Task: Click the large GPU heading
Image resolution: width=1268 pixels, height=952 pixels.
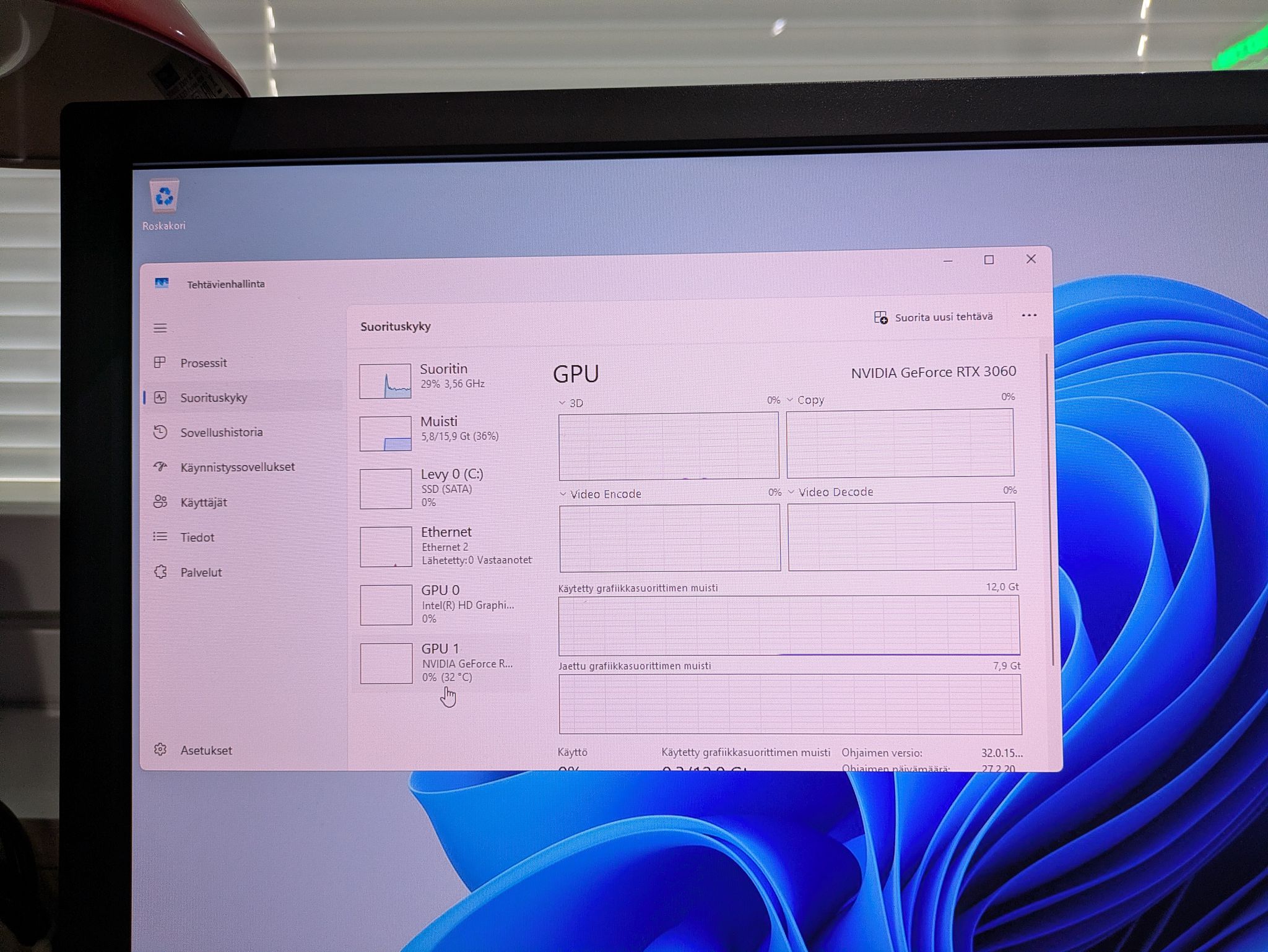Action: [576, 374]
